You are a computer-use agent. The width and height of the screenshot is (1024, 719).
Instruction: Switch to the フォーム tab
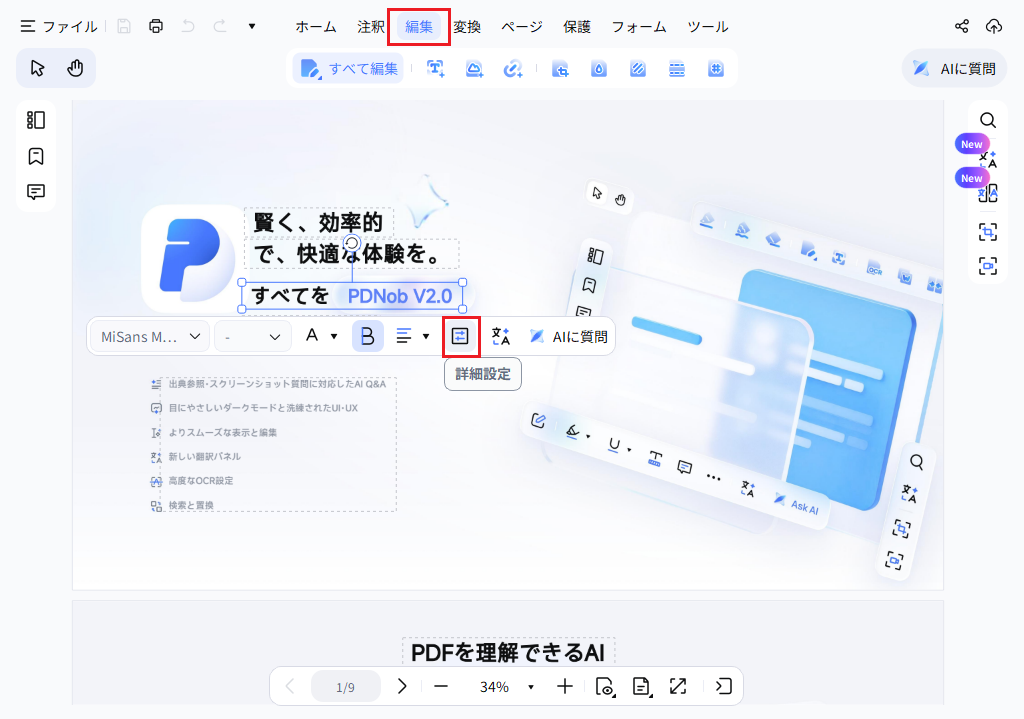coord(638,27)
